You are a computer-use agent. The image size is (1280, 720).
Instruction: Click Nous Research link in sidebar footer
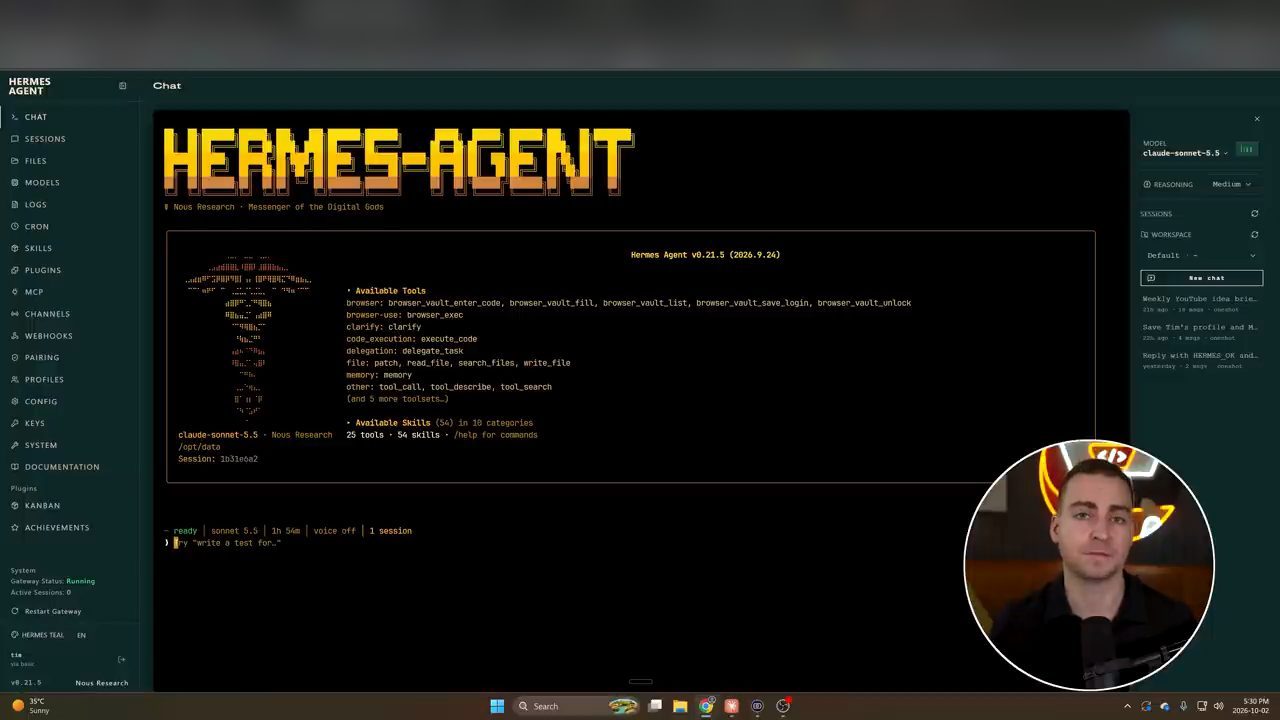101,683
